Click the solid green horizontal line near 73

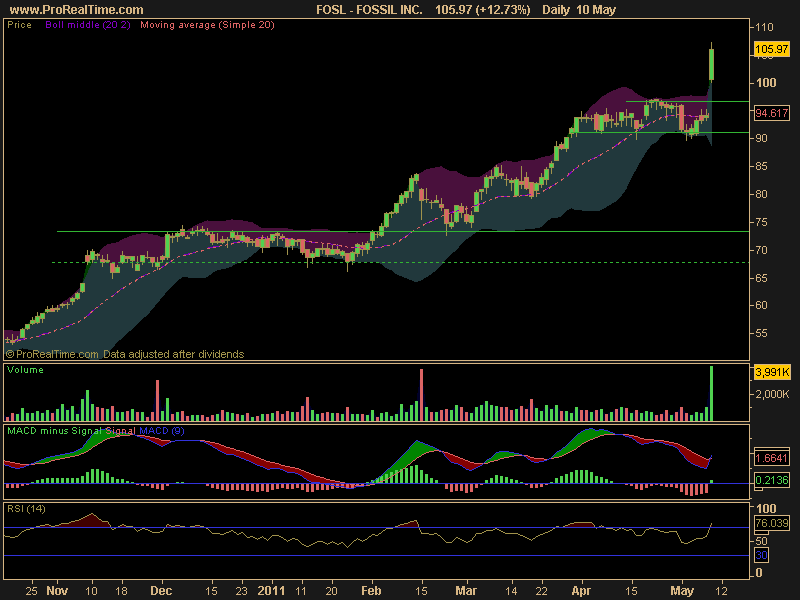click(403, 232)
